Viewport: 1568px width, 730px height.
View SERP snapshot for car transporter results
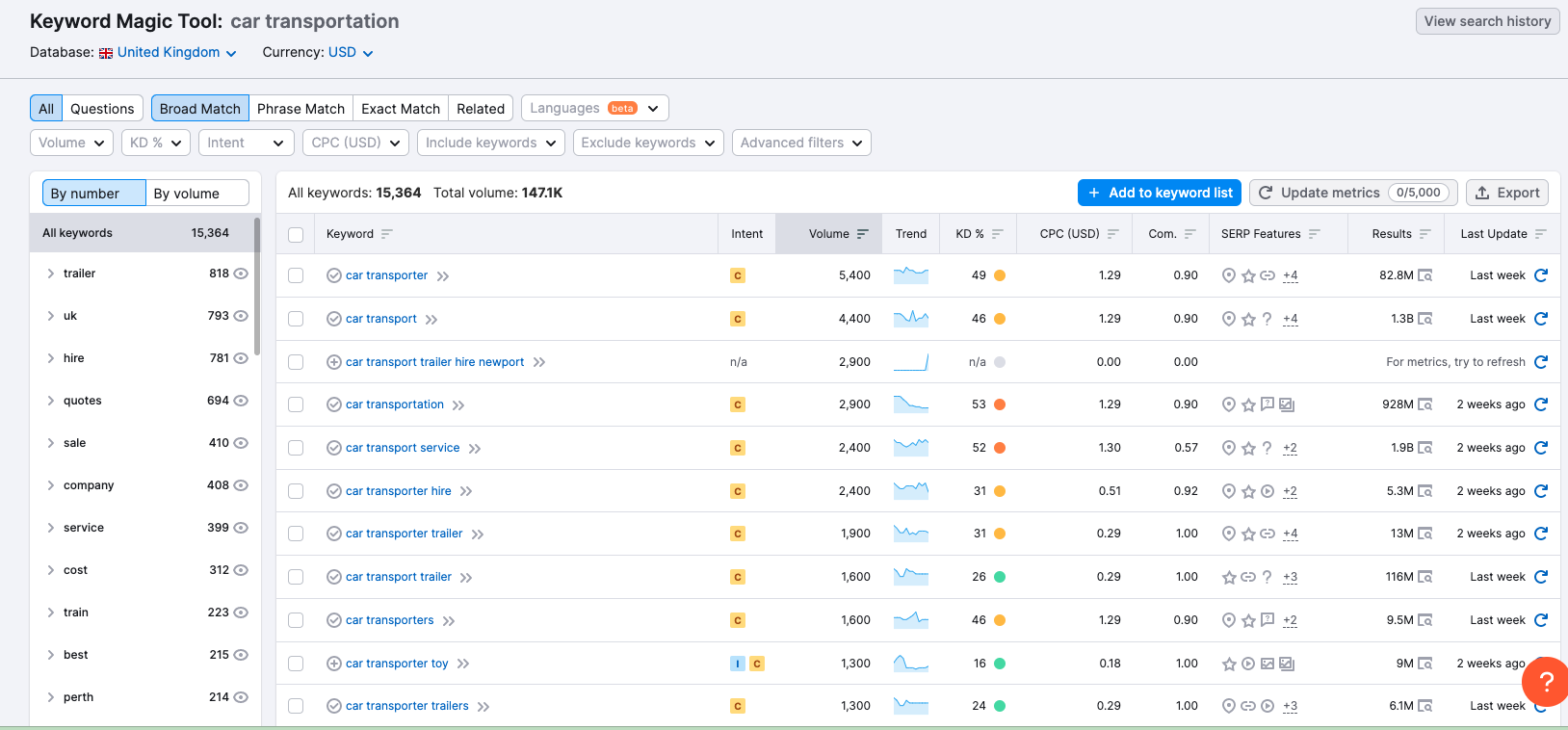click(x=1425, y=275)
